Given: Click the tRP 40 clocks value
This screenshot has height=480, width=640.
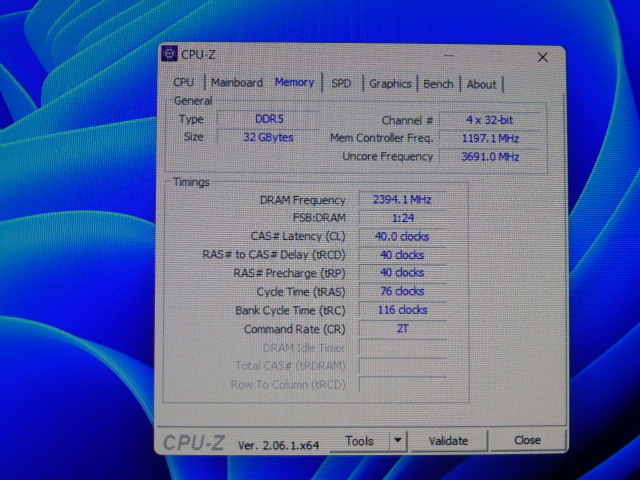Looking at the screenshot, I should pyautogui.click(x=402, y=273).
